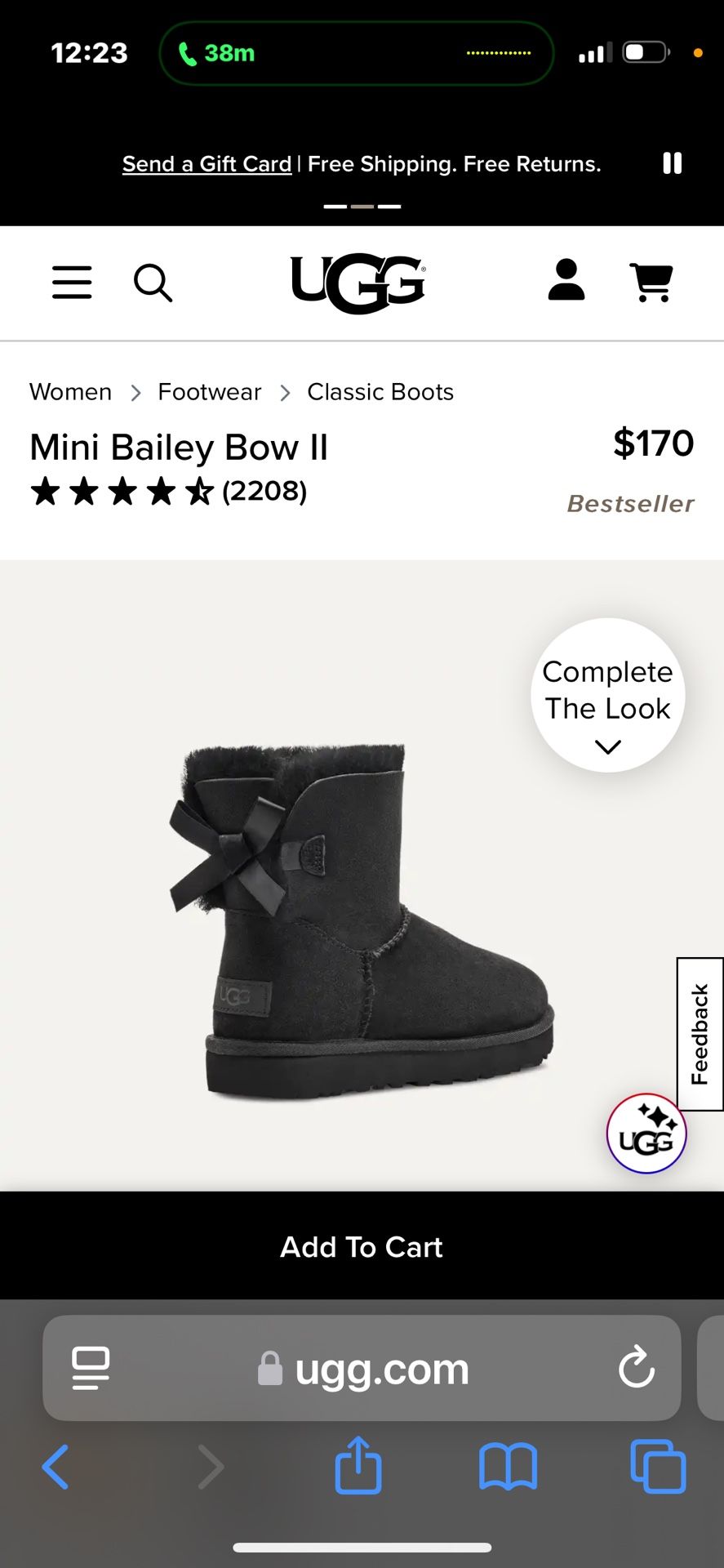
Task: Open the UGG AI assistant bubble
Action: coord(646,1134)
